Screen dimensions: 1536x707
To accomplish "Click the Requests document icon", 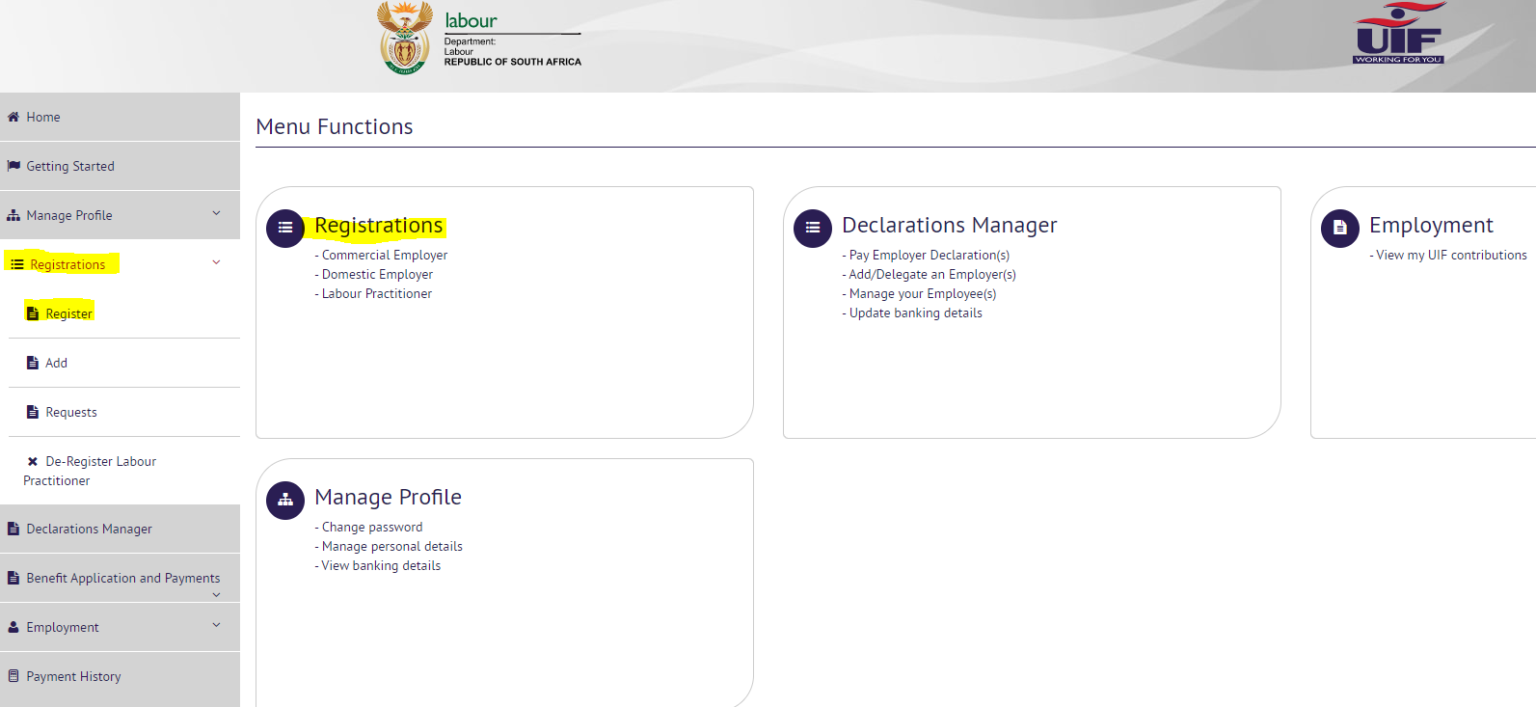I will tap(31, 411).
